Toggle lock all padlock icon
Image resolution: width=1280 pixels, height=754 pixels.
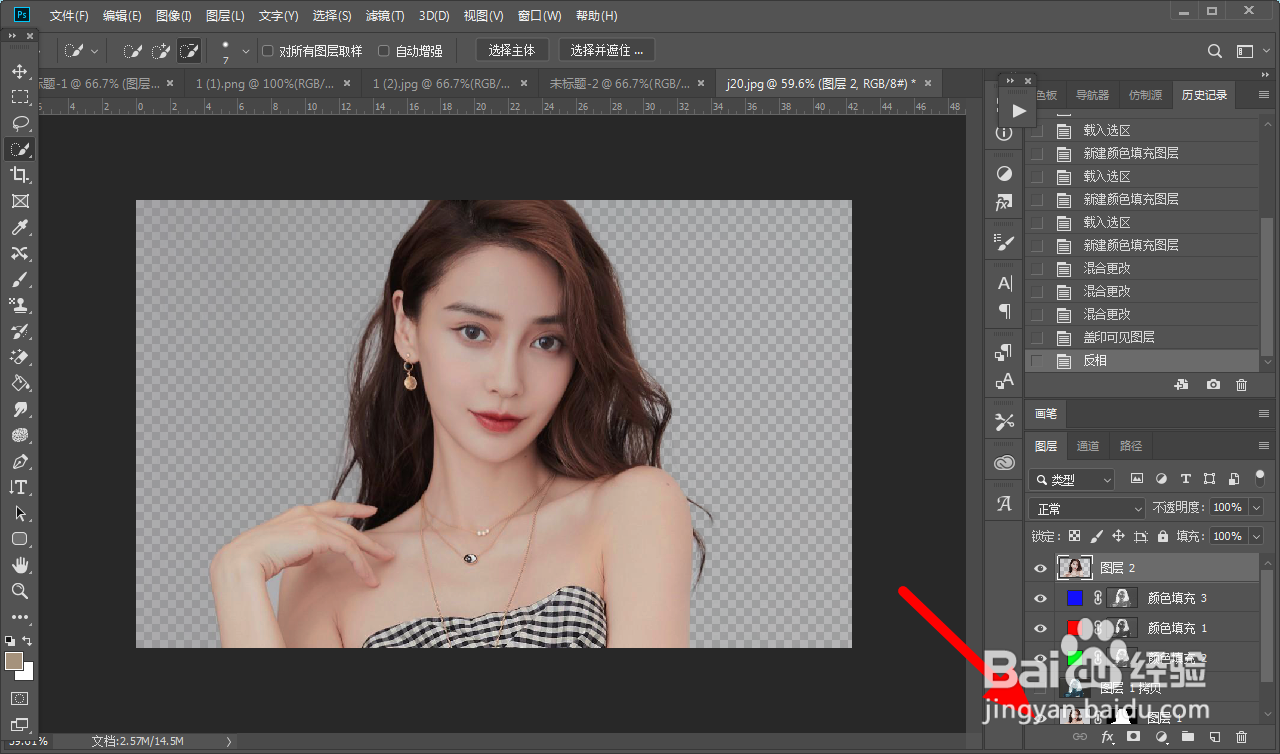pos(1162,536)
